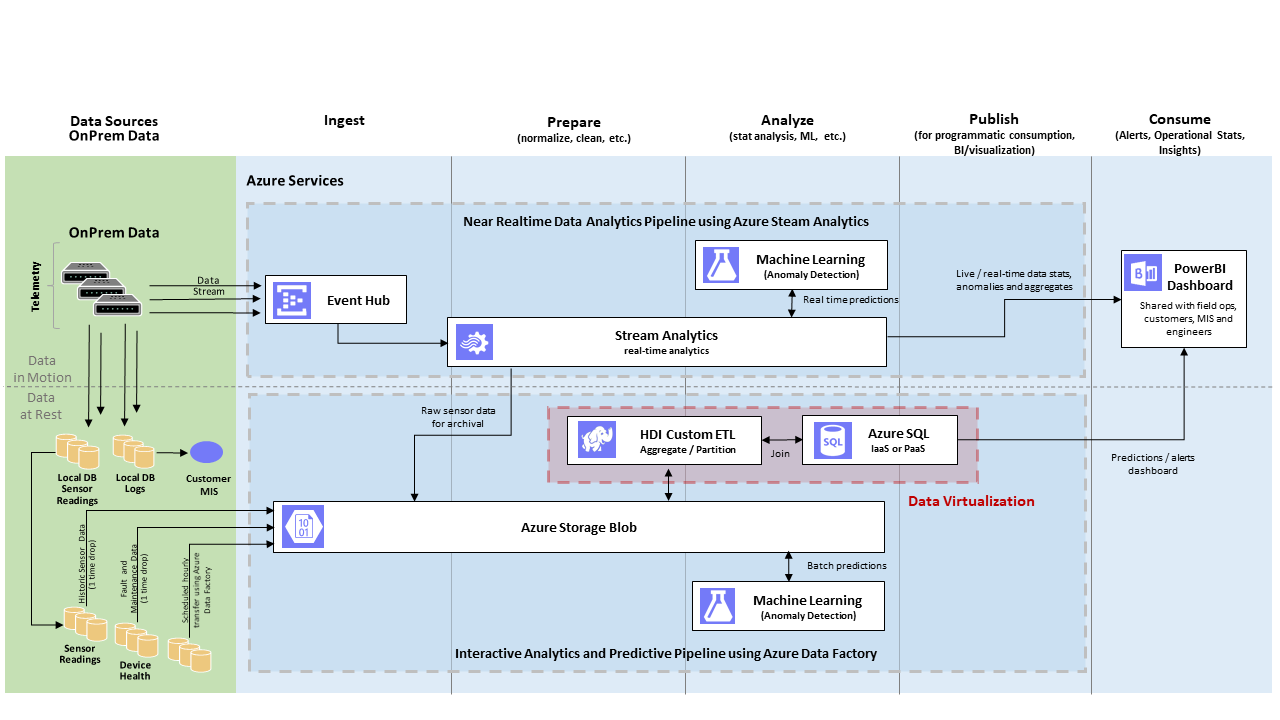
Task: Click the 'IaaS or PaaS' subtitle
Action: (899, 450)
